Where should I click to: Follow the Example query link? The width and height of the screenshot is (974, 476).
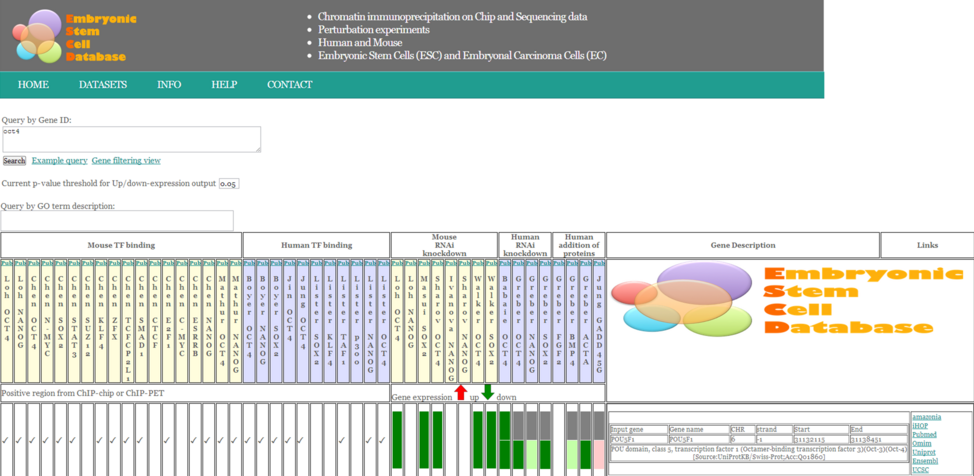[59, 160]
